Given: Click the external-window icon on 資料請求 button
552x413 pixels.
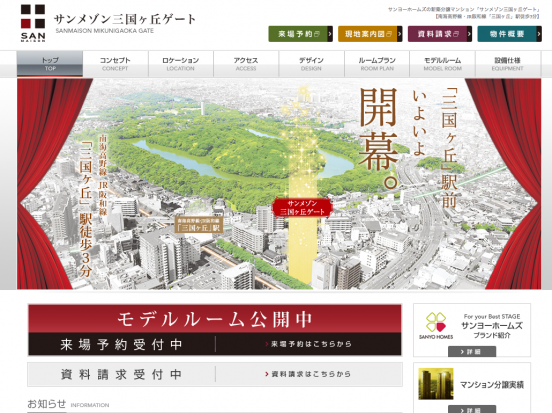Looking at the screenshot, I should tap(456, 34).
